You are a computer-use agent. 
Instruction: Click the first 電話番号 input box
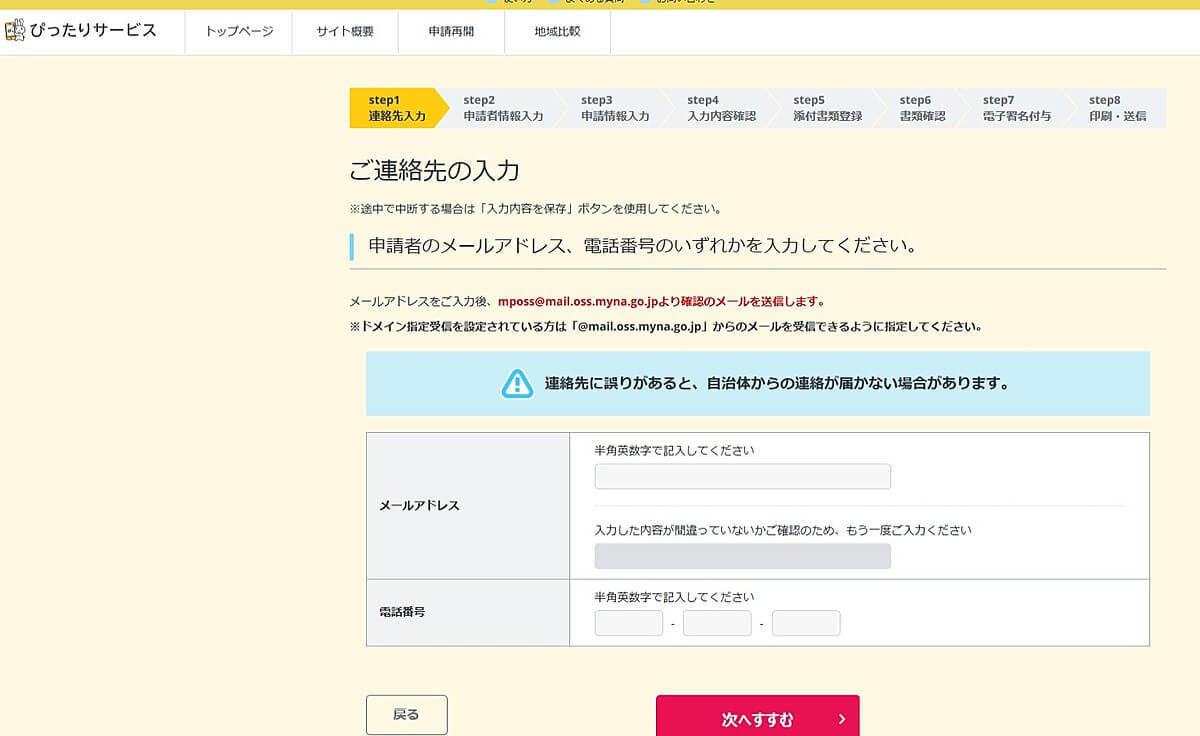pos(629,624)
